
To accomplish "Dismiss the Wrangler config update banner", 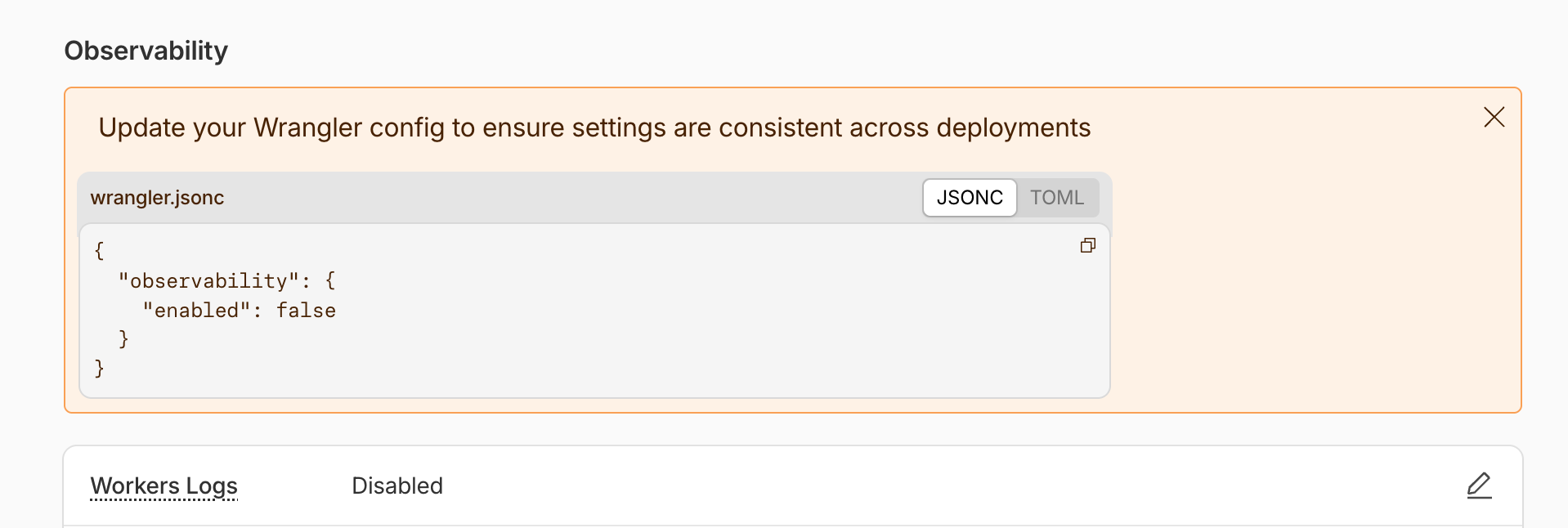I will 1494,117.
